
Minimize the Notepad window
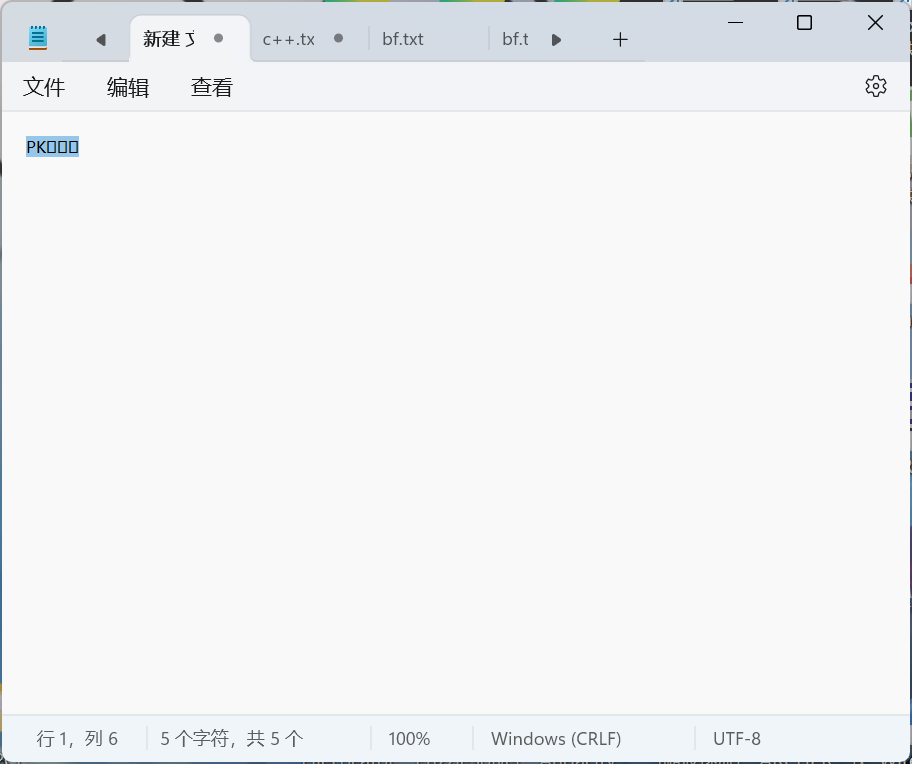pos(736,23)
